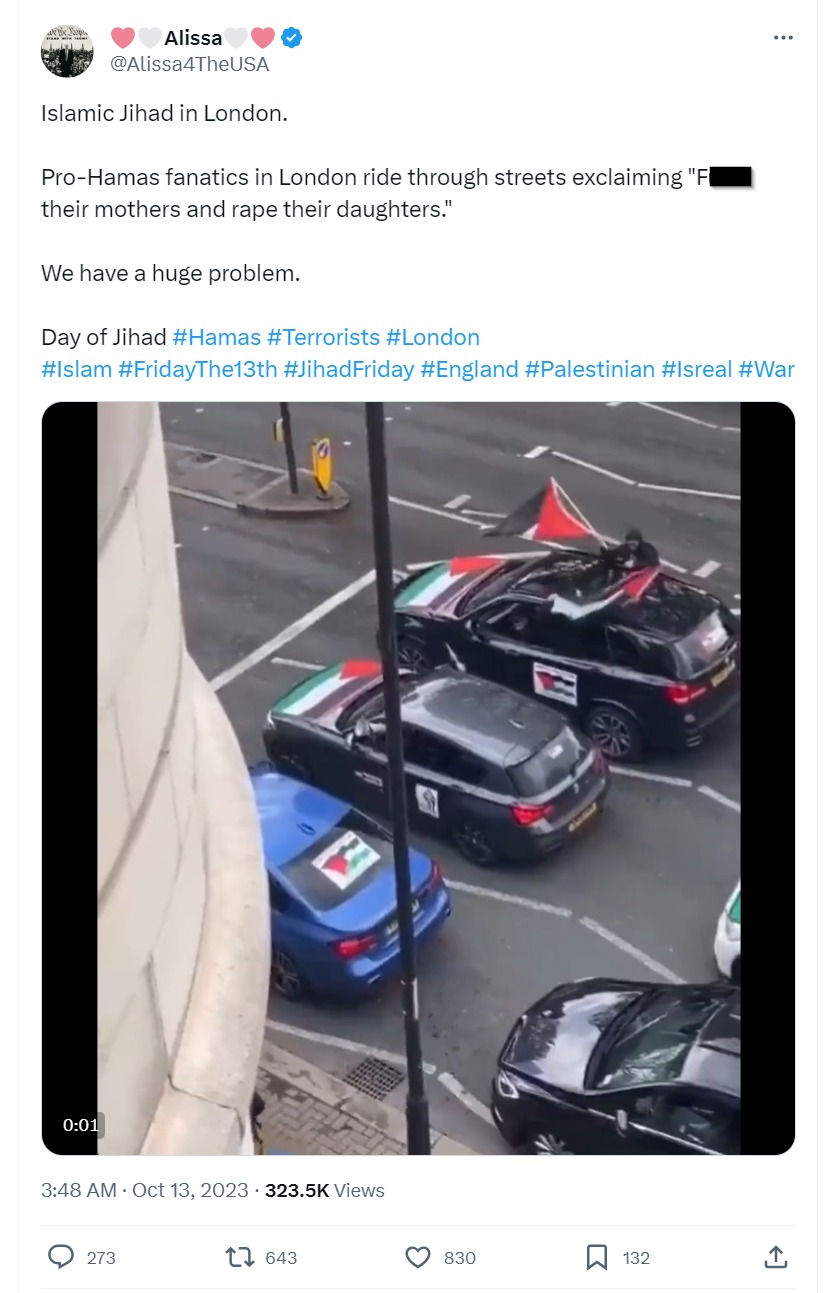Open the #Terrorists hashtag
The image size is (835, 1293).
[323, 337]
